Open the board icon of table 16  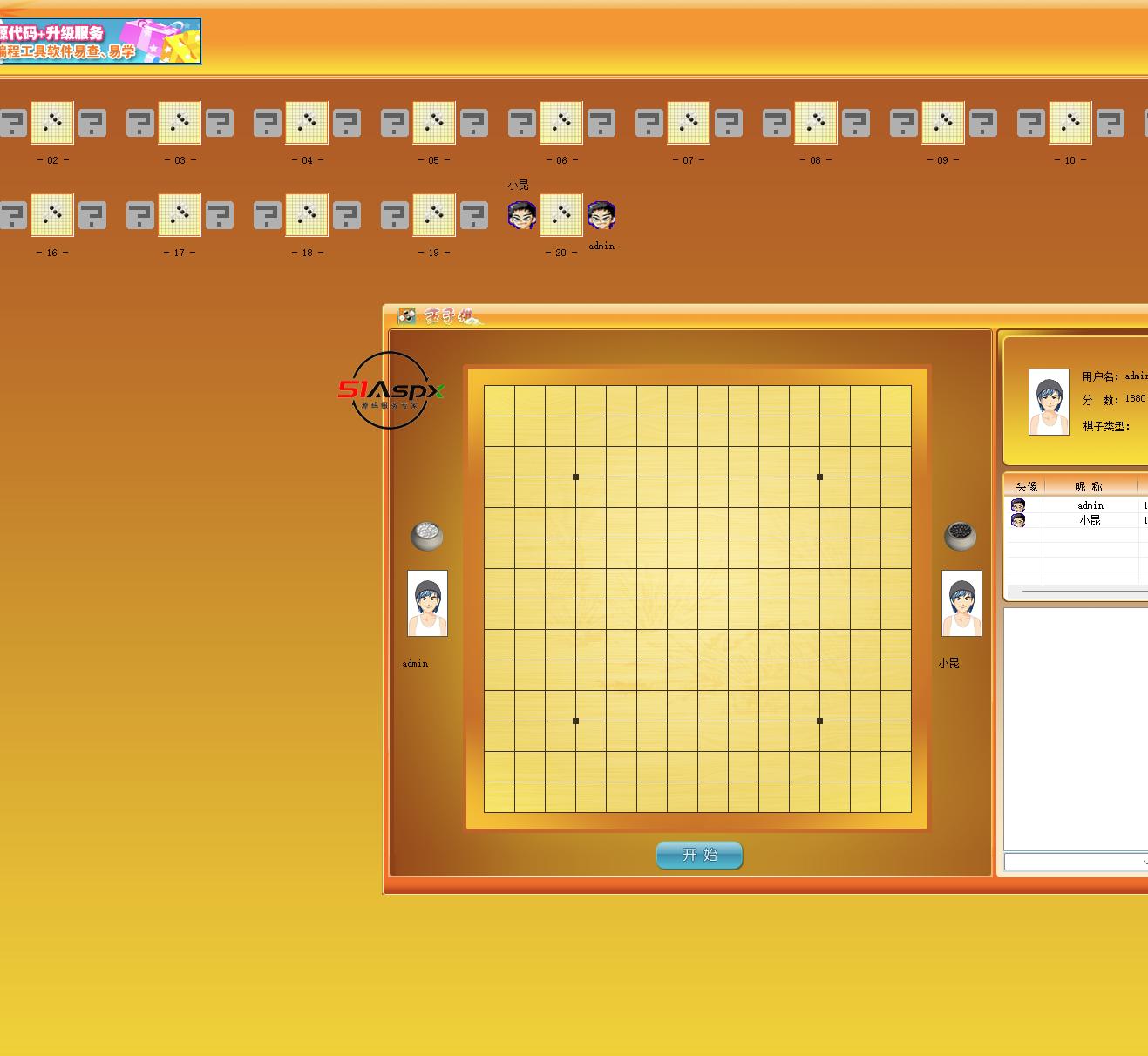tap(52, 215)
